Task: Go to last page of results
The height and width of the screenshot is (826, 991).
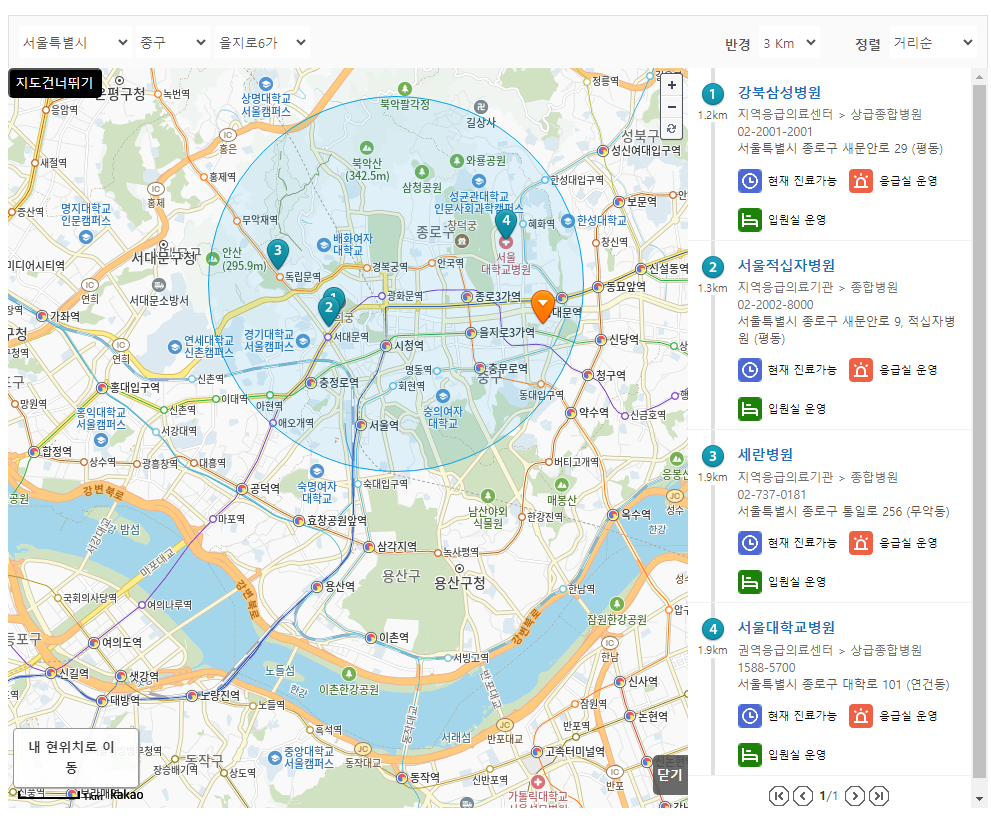Action: tap(879, 796)
